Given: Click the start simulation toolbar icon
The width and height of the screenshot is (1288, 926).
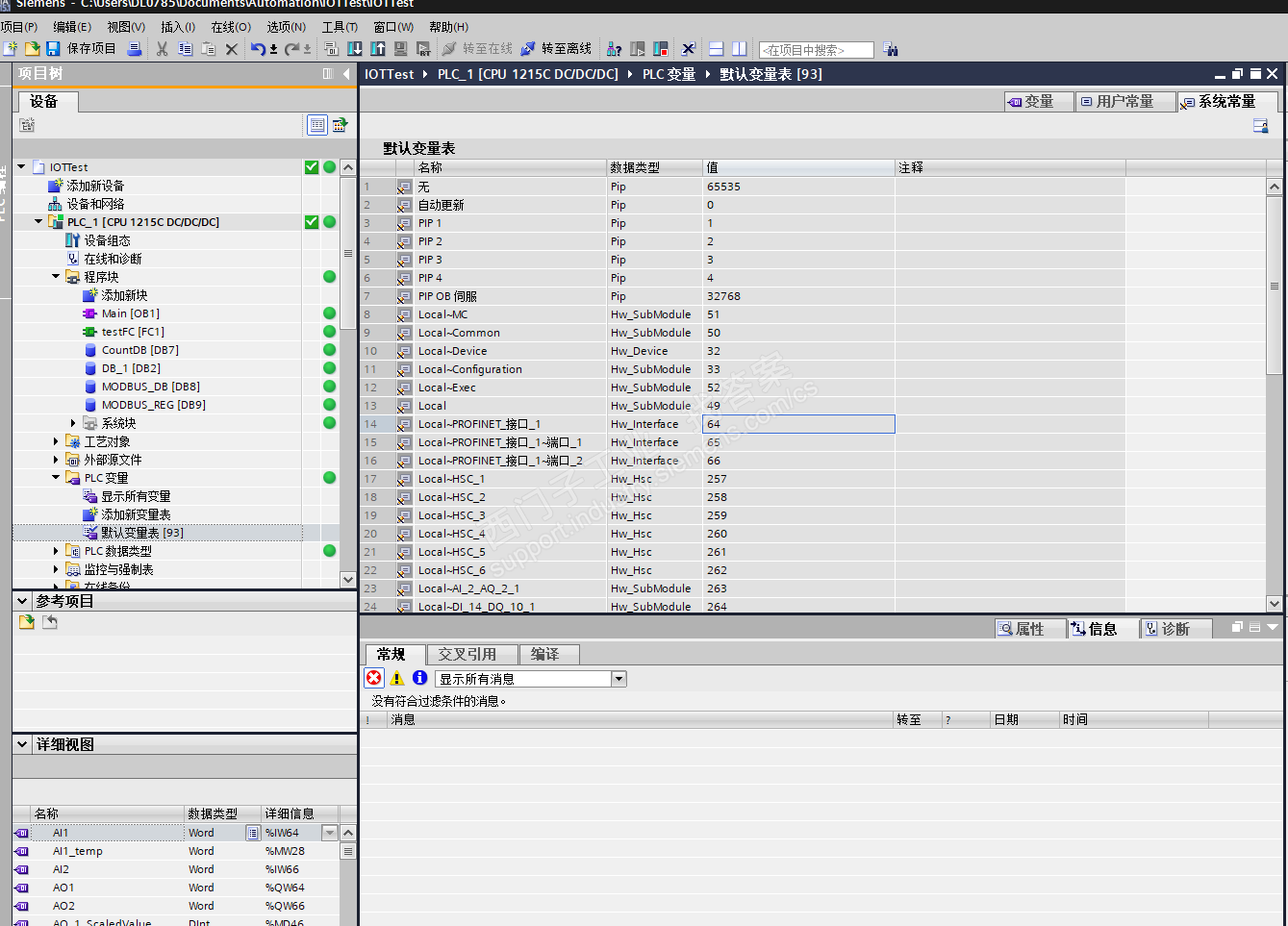Looking at the screenshot, I should pyautogui.click(x=401, y=48).
